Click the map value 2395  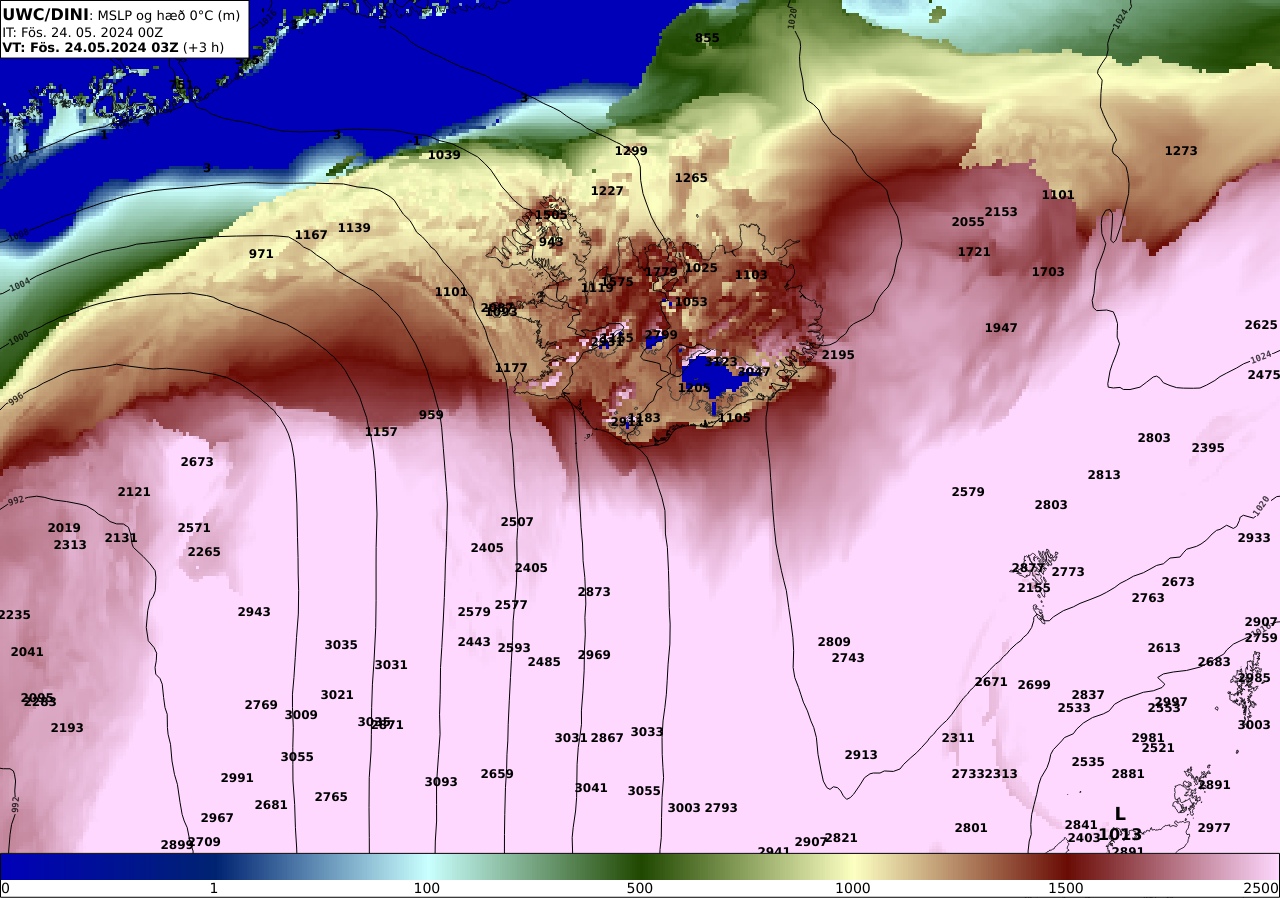click(1208, 448)
